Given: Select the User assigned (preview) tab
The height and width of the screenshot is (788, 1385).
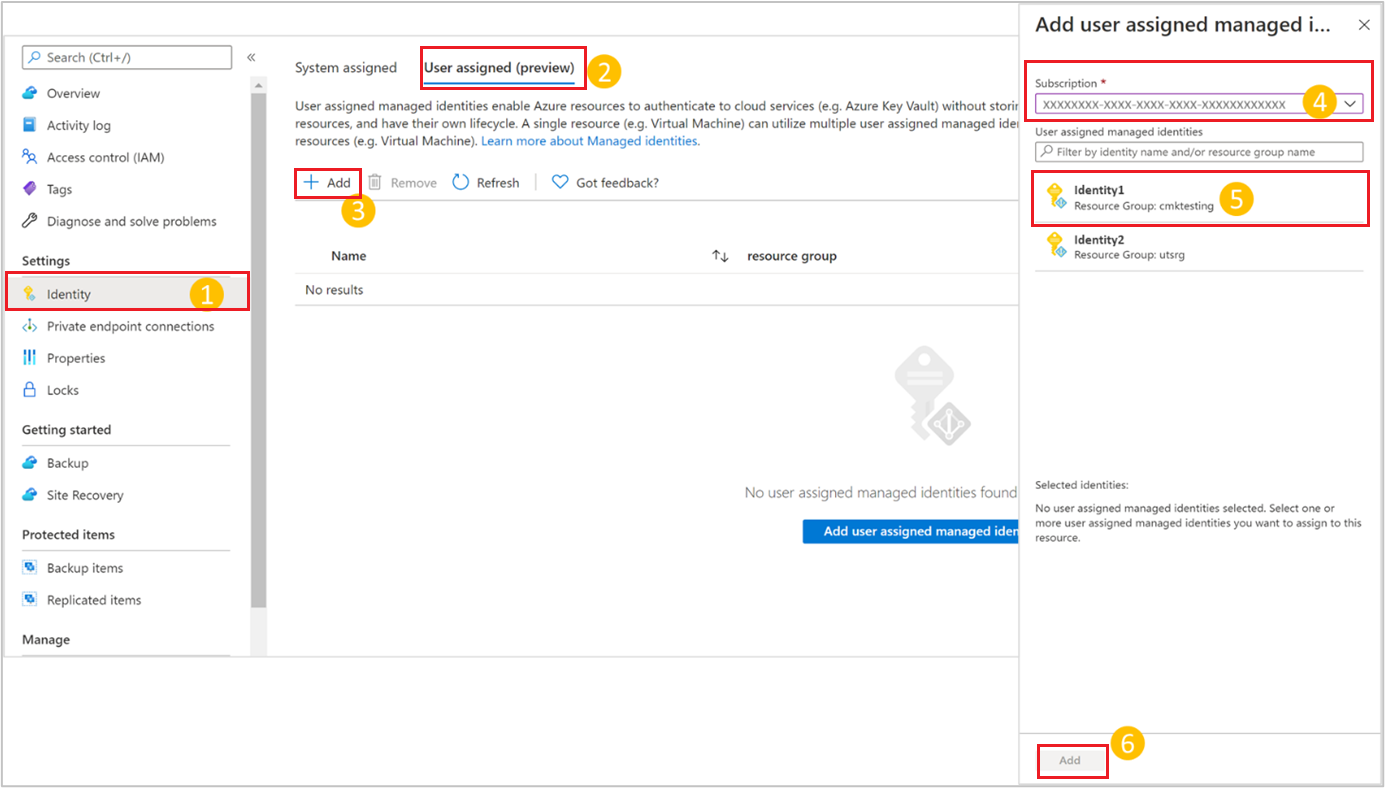Looking at the screenshot, I should coord(499,68).
